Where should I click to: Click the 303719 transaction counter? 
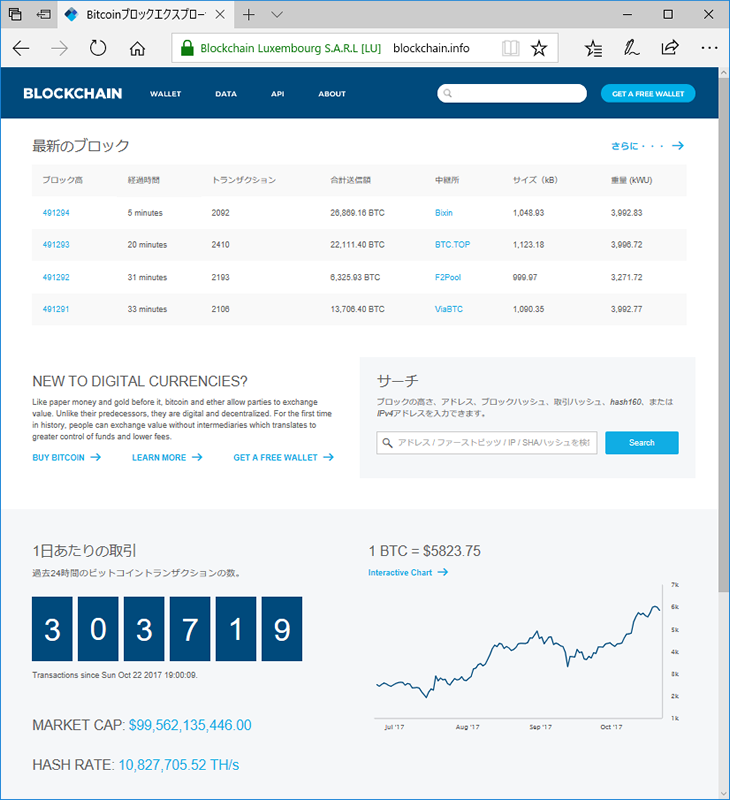167,629
